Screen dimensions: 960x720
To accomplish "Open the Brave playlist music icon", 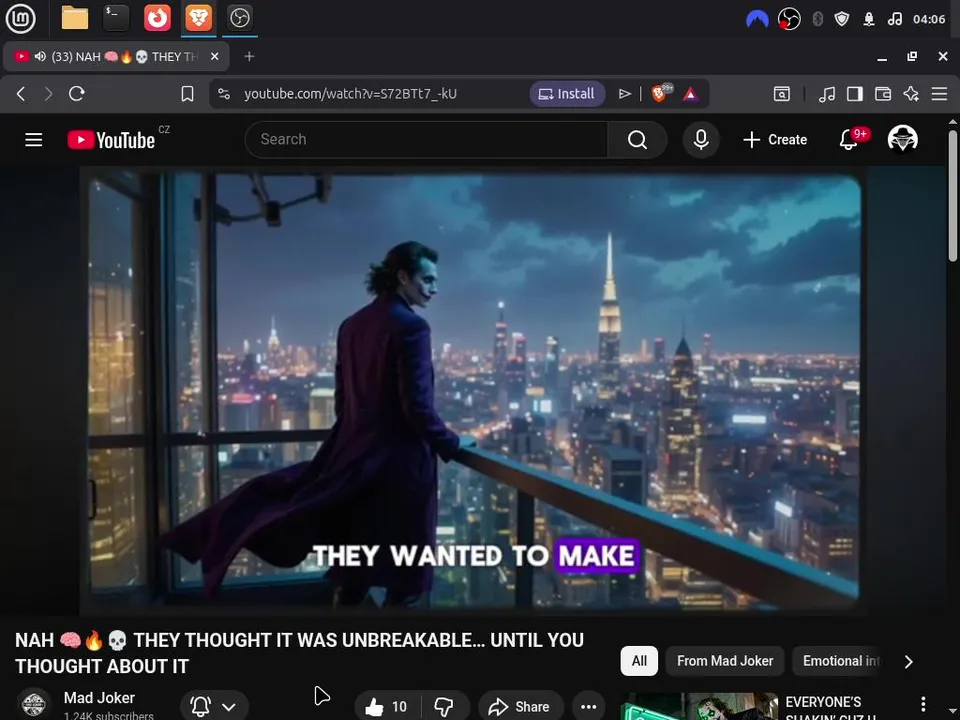I will (827, 94).
